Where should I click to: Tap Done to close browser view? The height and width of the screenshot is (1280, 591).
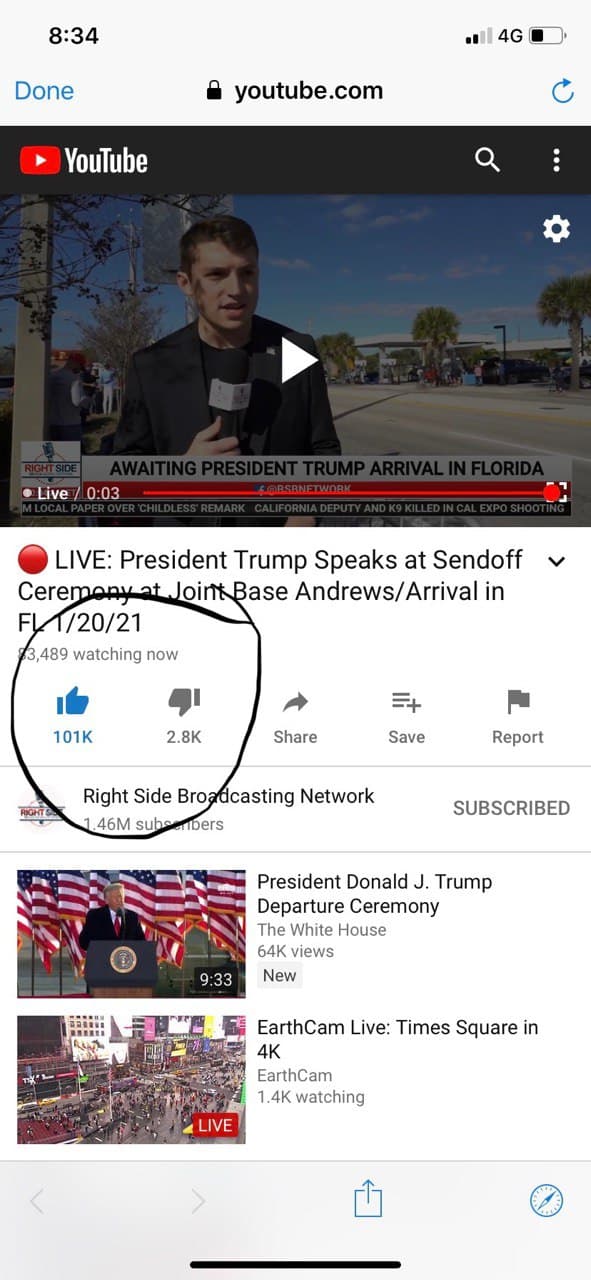click(x=44, y=91)
